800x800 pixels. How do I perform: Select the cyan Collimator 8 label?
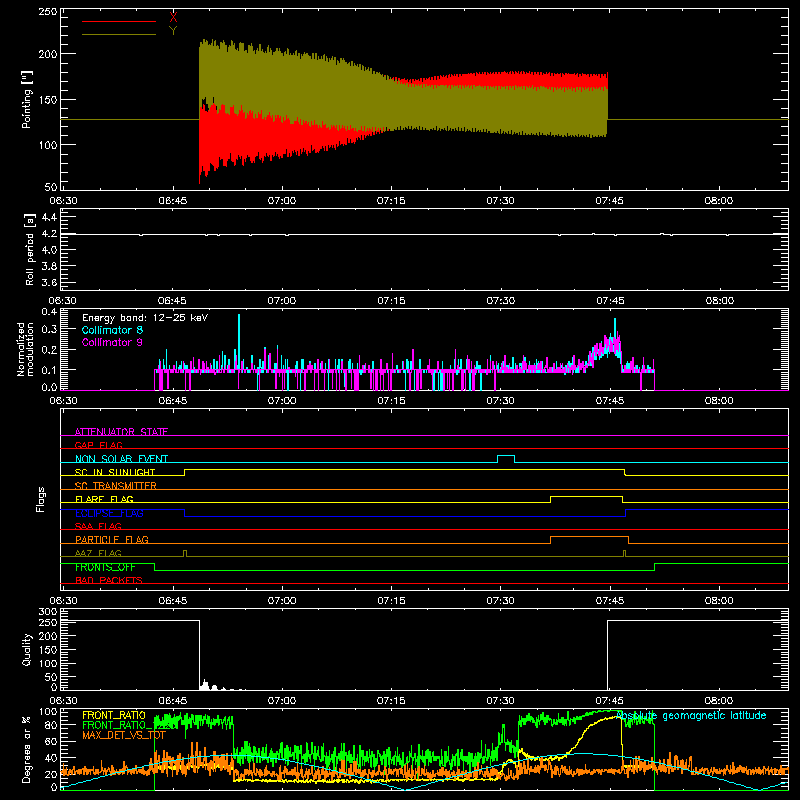(112, 330)
